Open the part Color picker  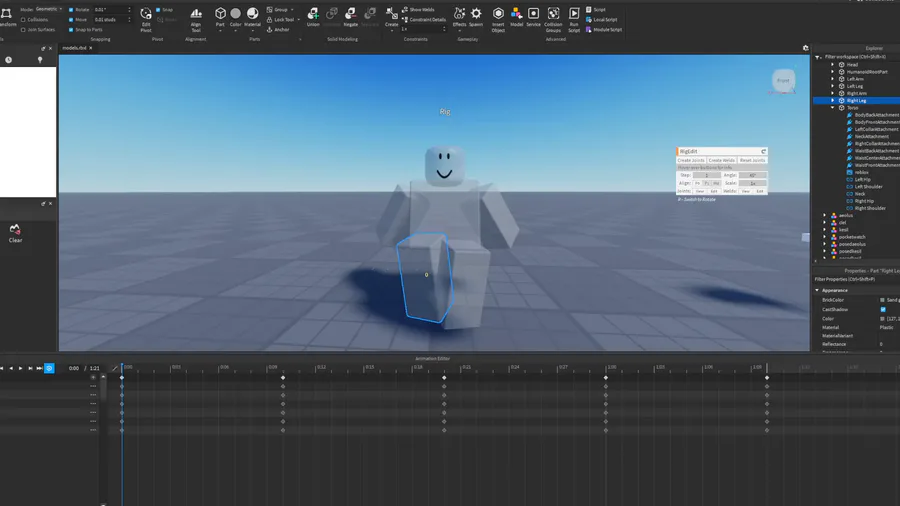[235, 17]
